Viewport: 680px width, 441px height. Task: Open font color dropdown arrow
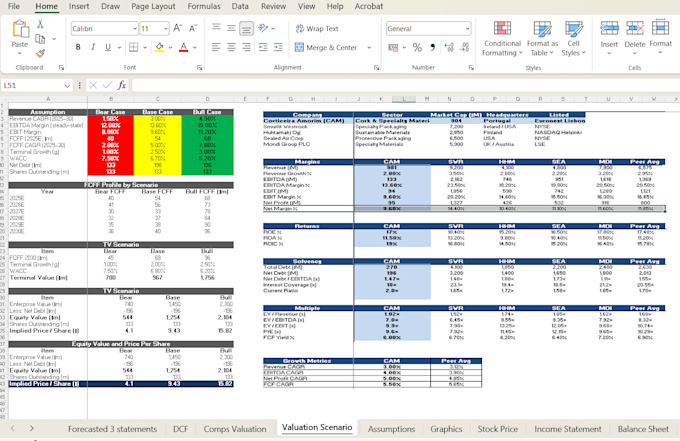(195, 47)
